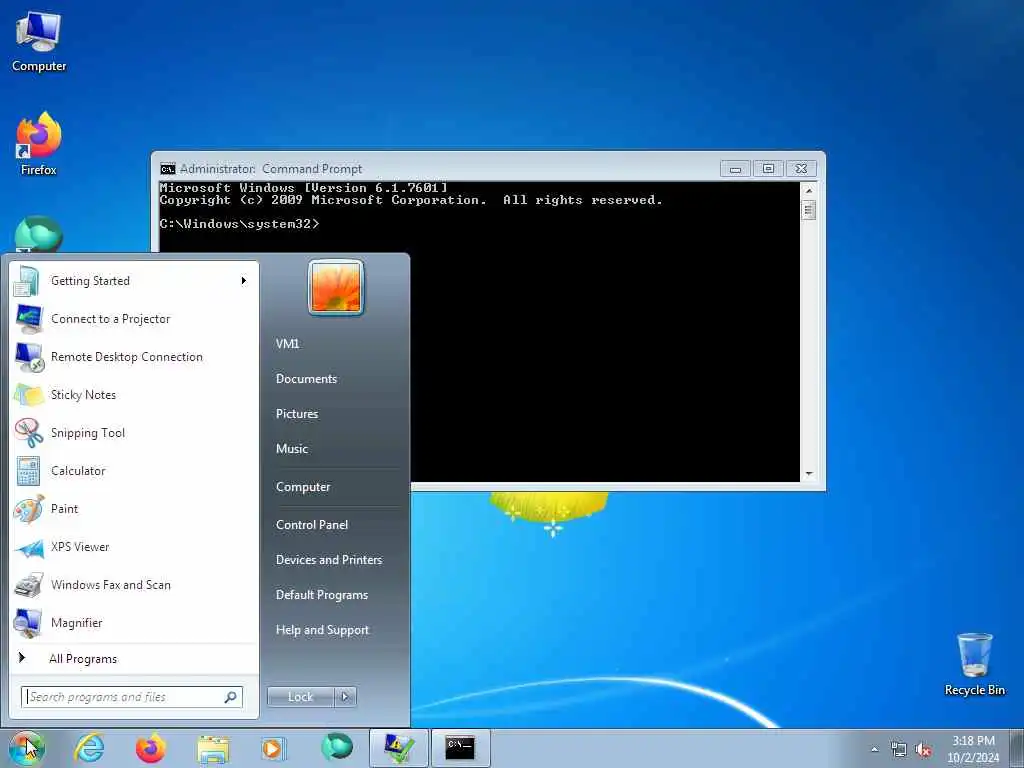Click the Start orb button

click(x=26, y=748)
